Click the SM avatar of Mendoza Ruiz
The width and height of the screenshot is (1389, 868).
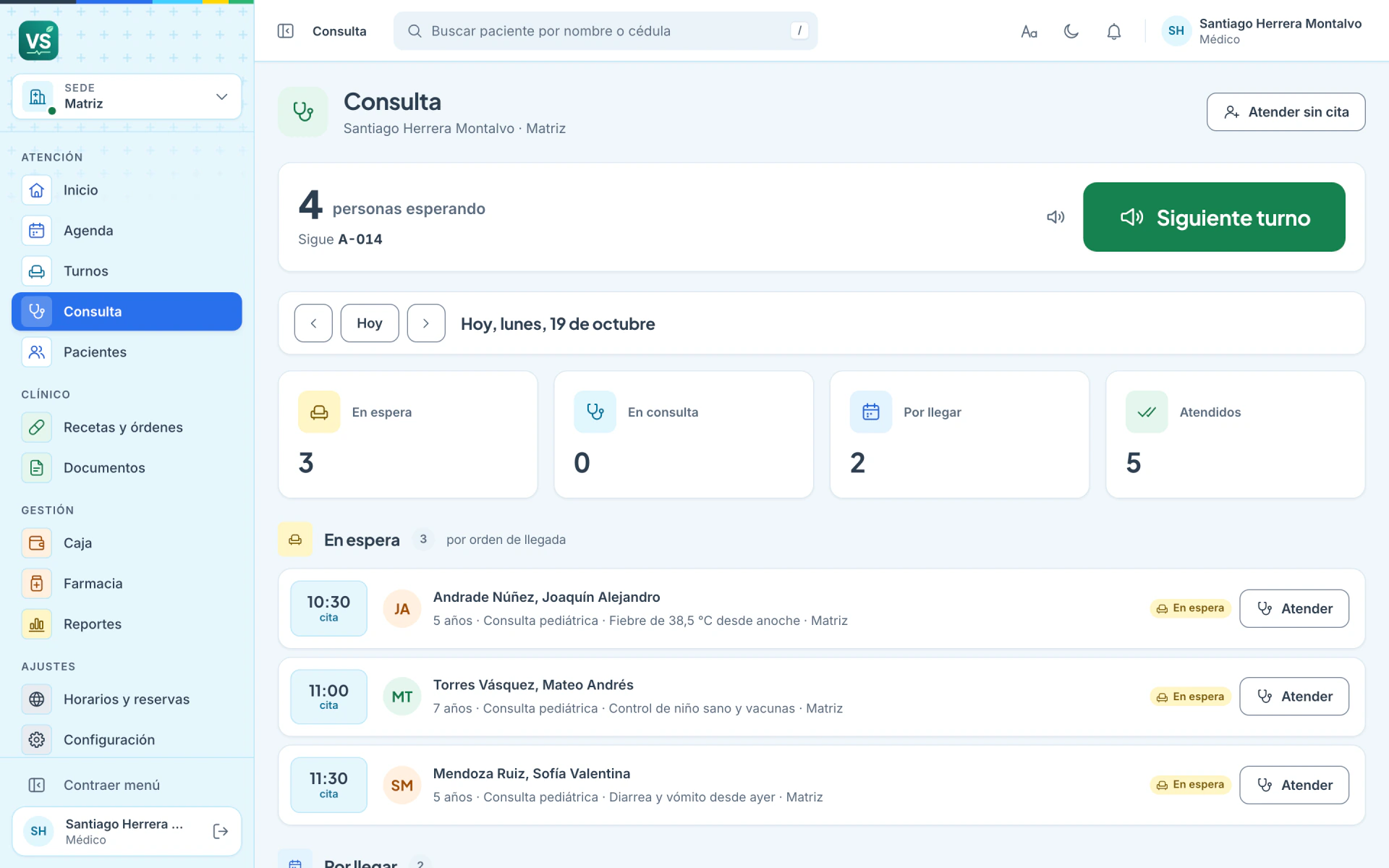[402, 786]
